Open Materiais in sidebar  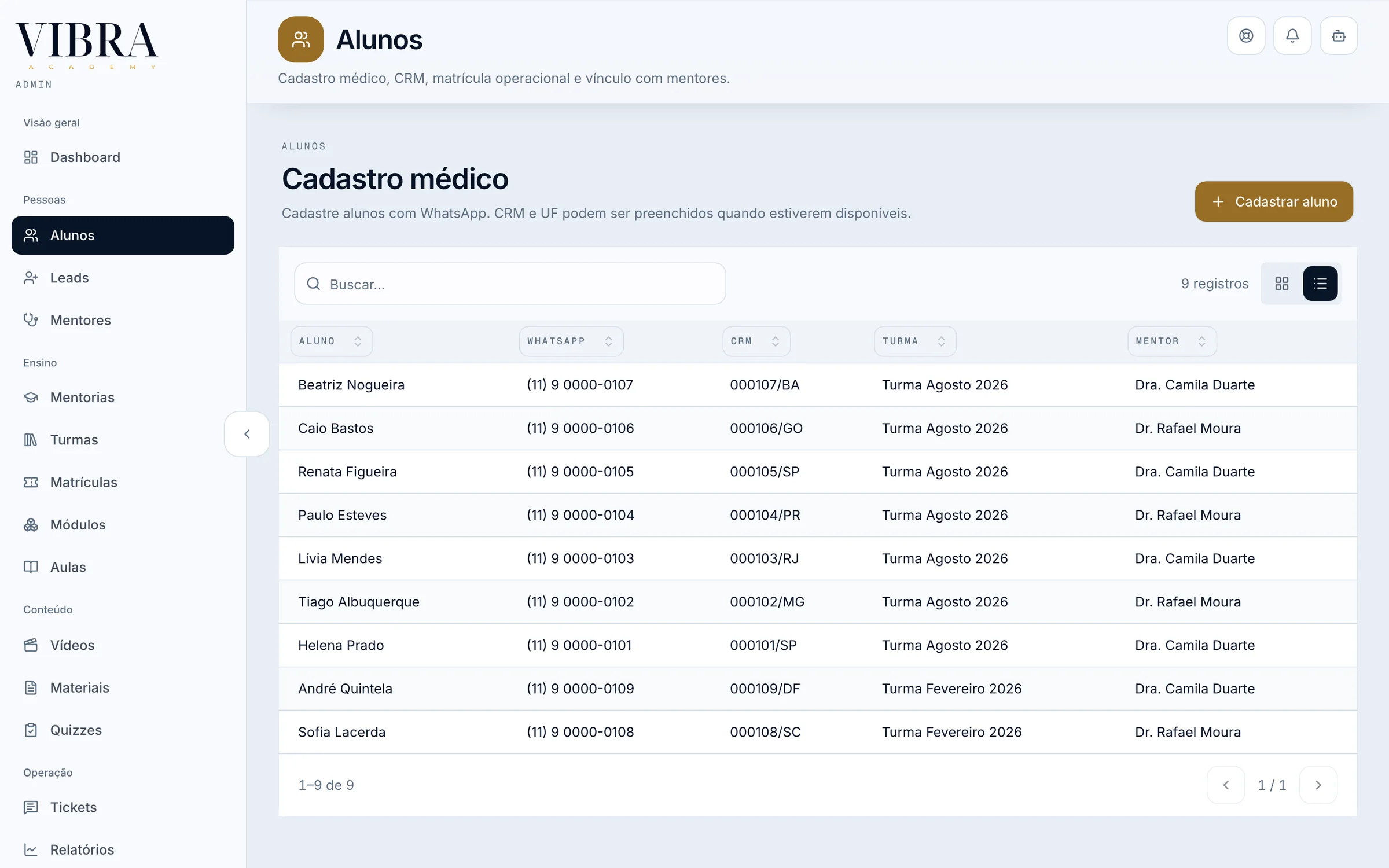pos(123,687)
